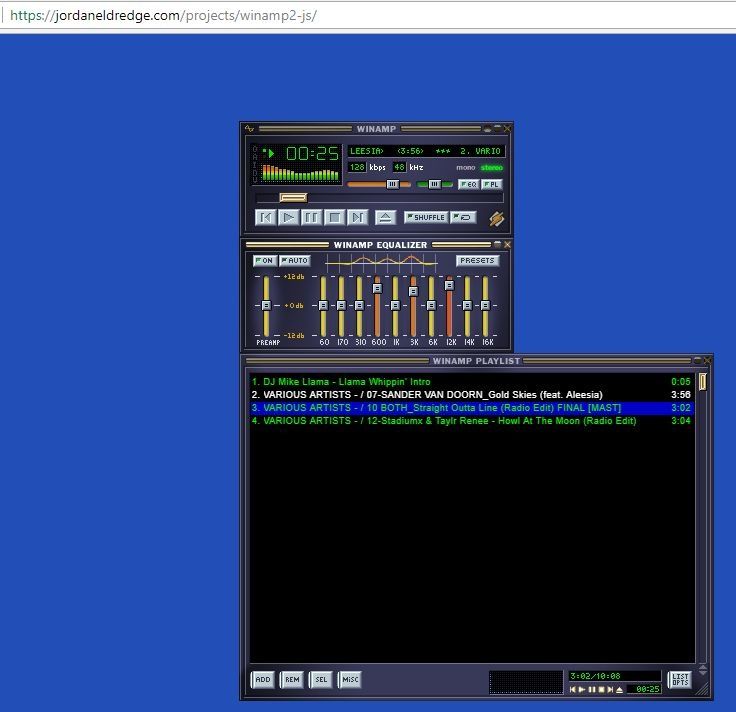Click the 170 Hz equalizer band slider

click(x=341, y=306)
